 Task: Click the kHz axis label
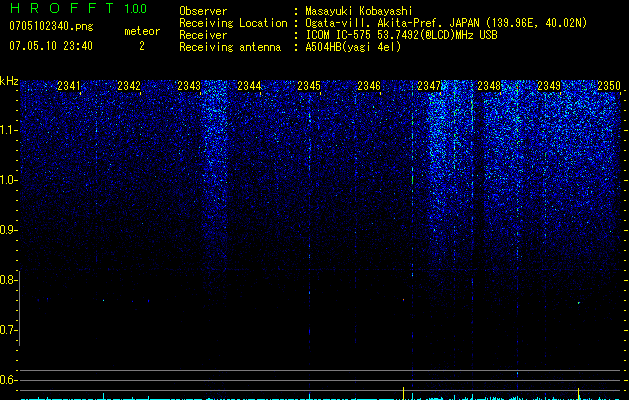(x=9, y=81)
